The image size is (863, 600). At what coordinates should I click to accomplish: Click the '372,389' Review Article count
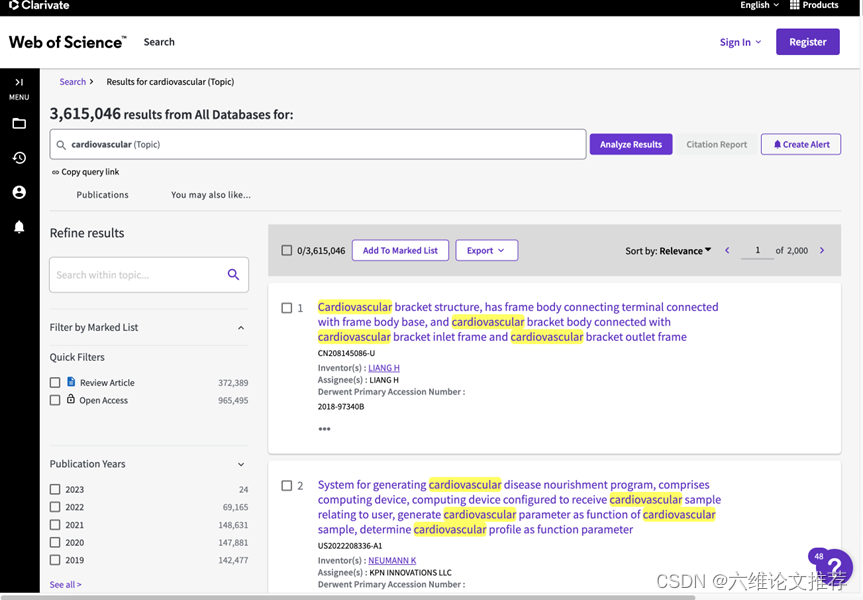click(233, 383)
